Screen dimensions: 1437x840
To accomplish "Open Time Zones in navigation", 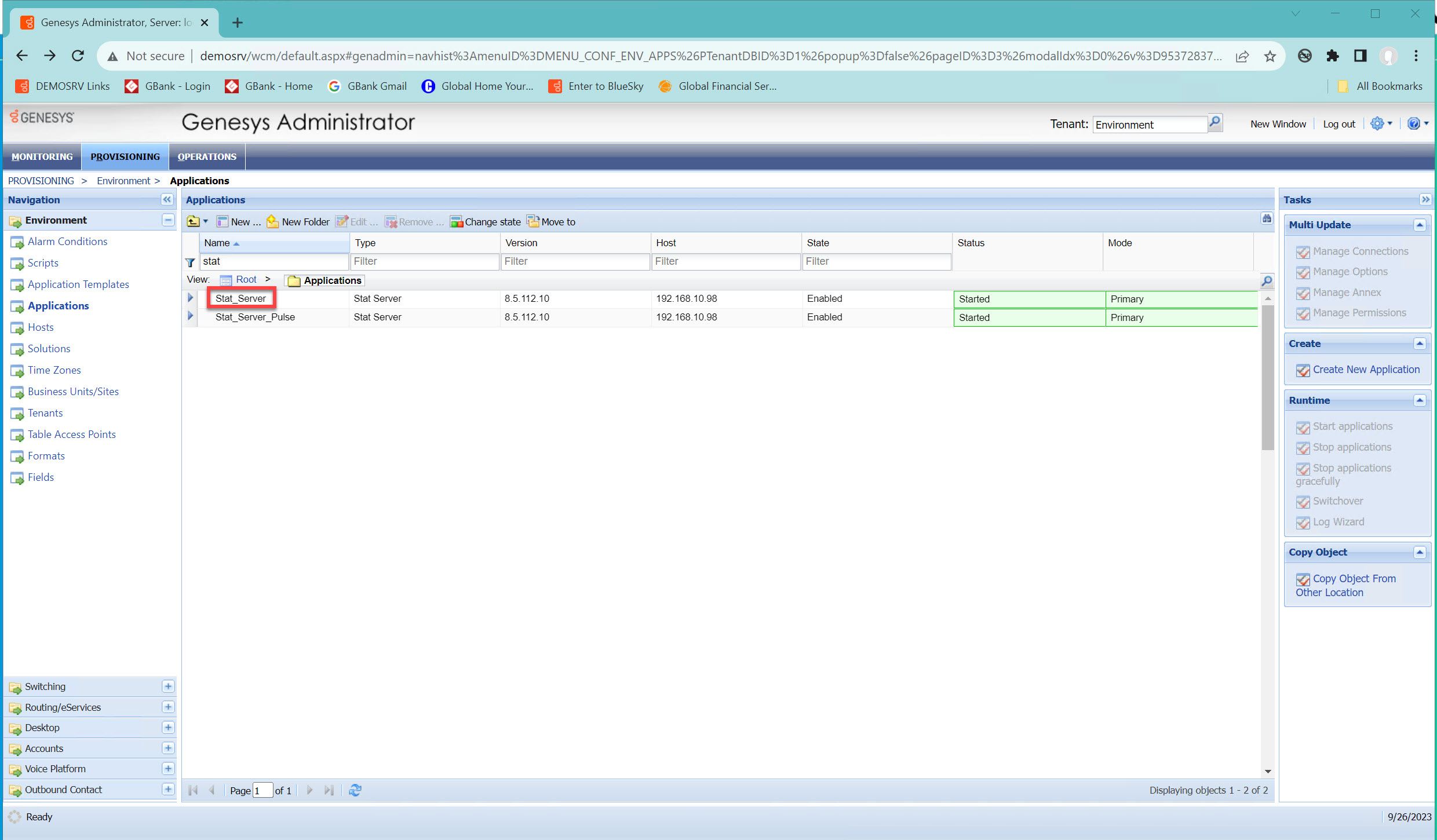I will click(54, 370).
